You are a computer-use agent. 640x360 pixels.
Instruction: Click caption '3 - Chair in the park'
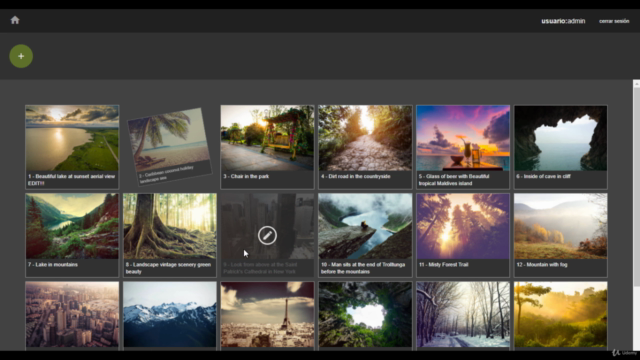coord(246,176)
